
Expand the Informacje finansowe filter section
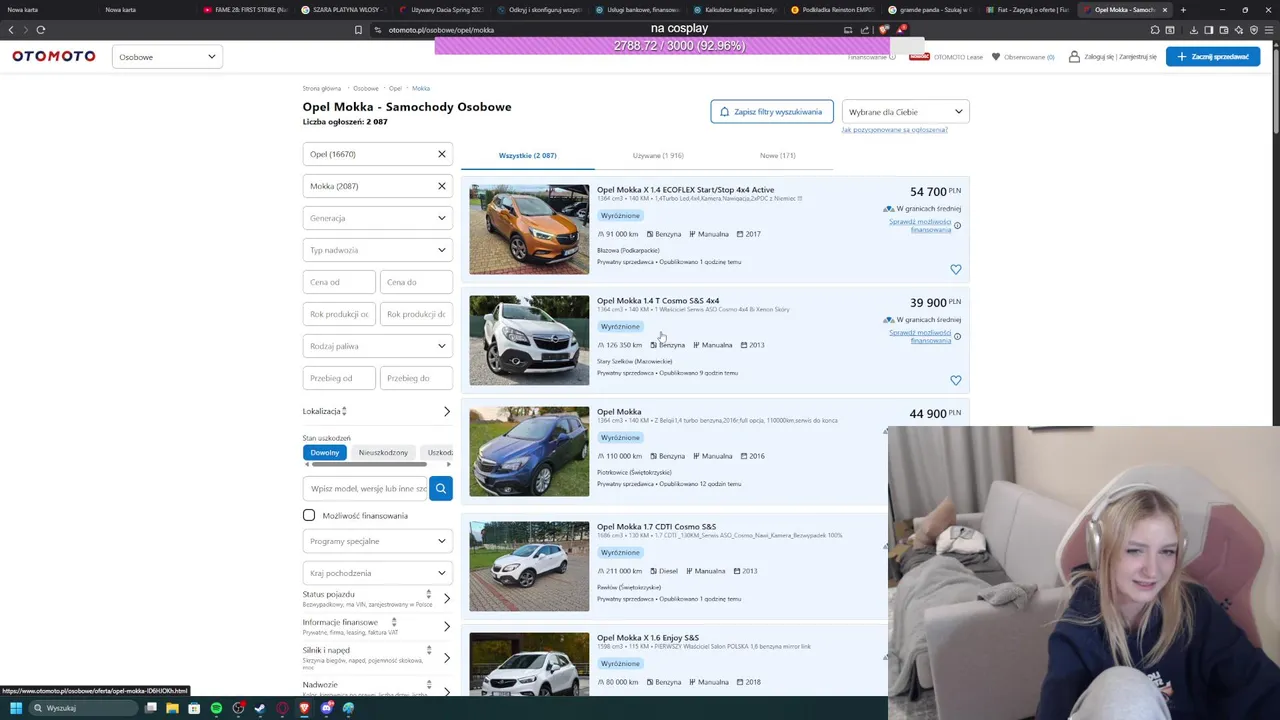pos(378,626)
